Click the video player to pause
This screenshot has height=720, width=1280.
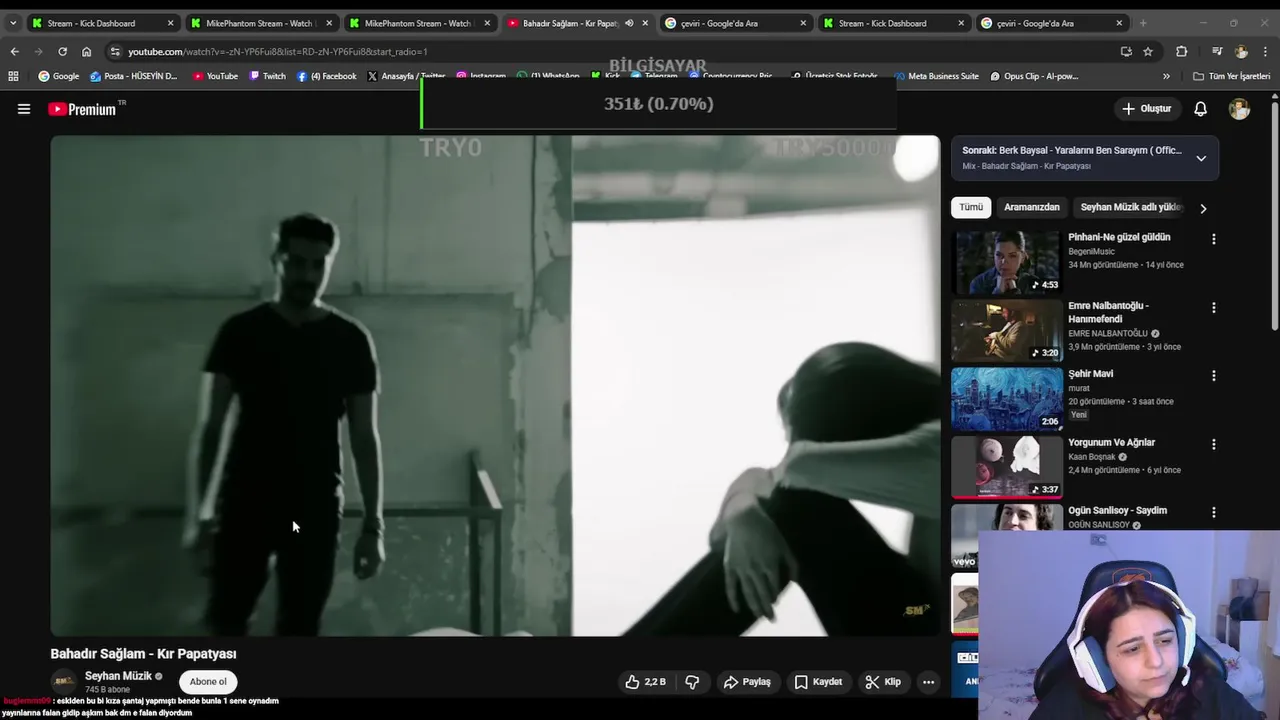click(x=495, y=385)
